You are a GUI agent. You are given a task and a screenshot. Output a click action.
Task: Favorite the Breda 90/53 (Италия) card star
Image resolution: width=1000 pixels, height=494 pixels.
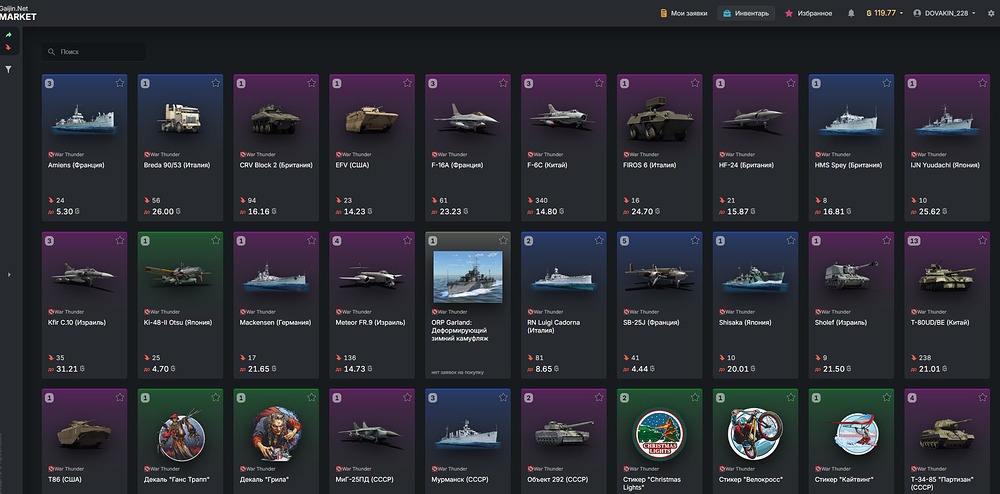pos(216,83)
